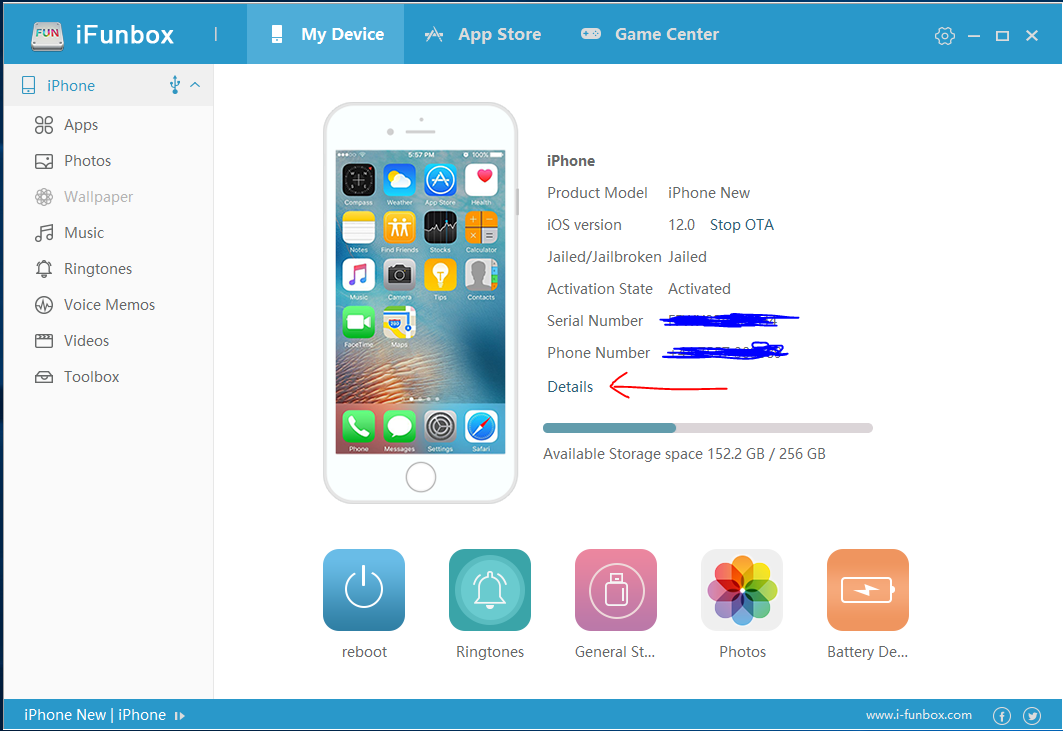Click the iFunbox logo icon
The height and width of the screenshot is (731, 1063).
pyautogui.click(x=47, y=35)
